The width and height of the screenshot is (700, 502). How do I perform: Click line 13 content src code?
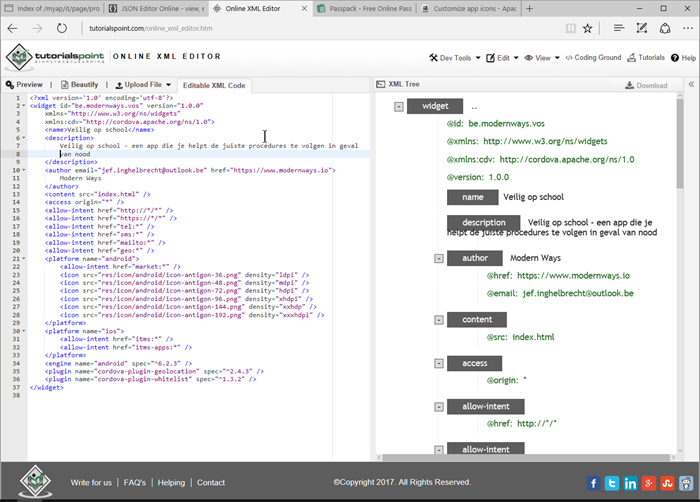tap(97, 194)
